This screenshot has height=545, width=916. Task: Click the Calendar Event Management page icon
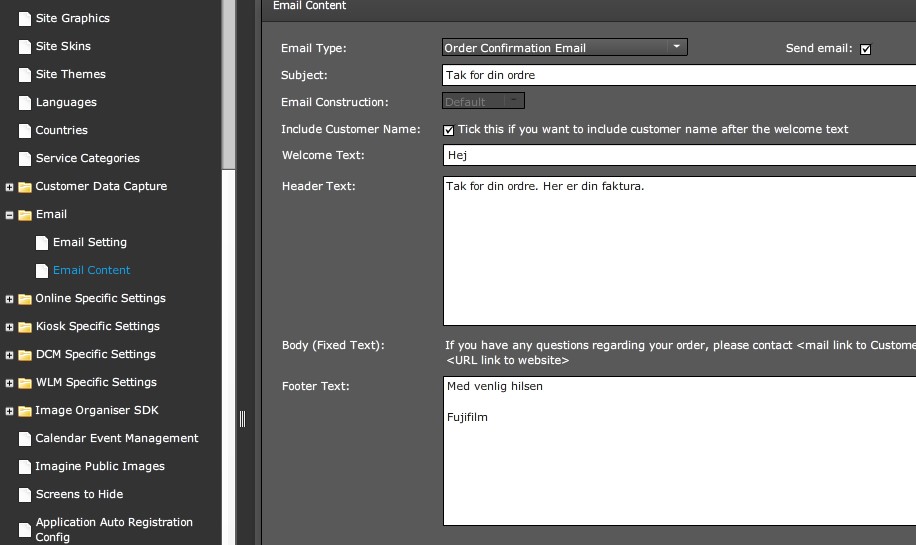click(x=25, y=439)
